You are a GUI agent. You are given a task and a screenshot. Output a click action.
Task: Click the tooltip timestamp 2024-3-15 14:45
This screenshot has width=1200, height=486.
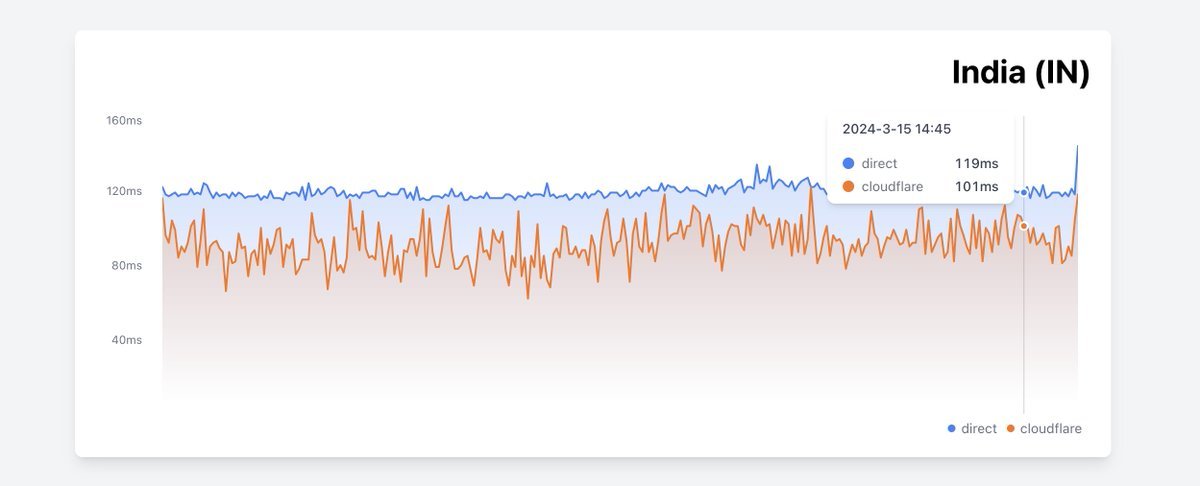click(x=896, y=129)
